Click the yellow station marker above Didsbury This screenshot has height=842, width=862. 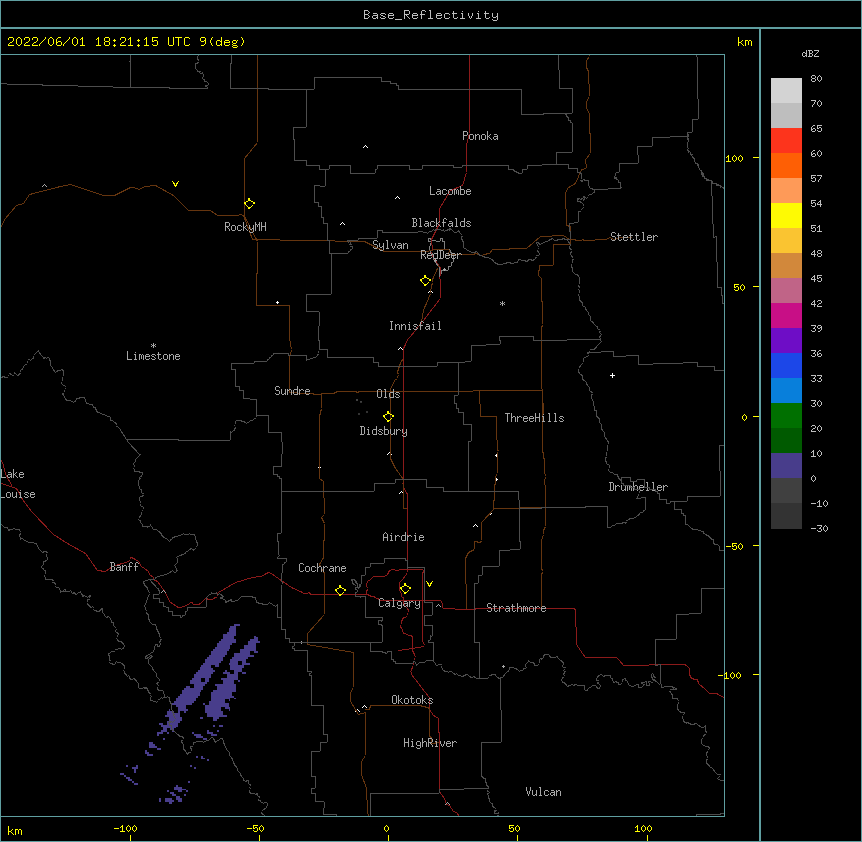[388, 417]
